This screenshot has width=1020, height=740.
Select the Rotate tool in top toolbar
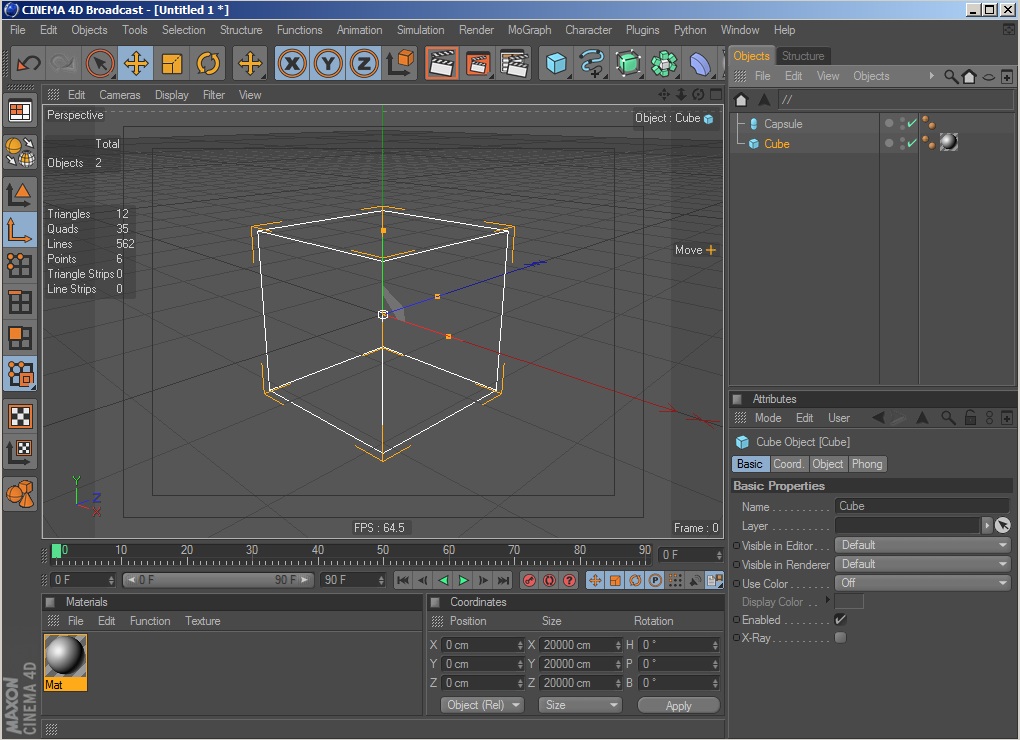[208, 64]
